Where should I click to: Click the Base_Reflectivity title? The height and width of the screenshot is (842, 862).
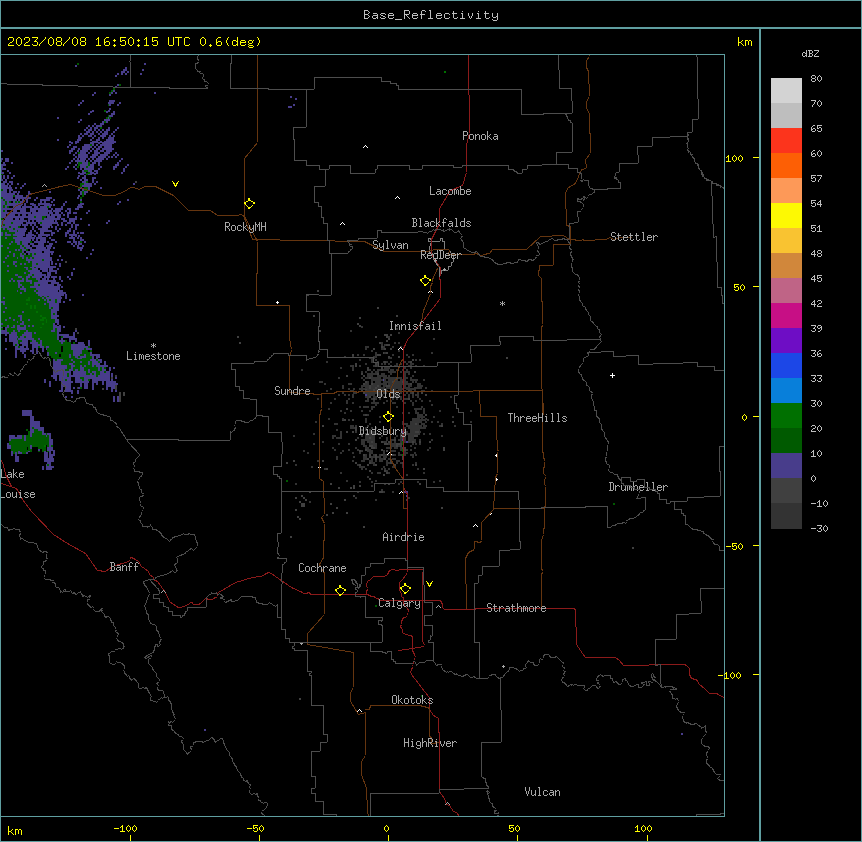(x=431, y=15)
